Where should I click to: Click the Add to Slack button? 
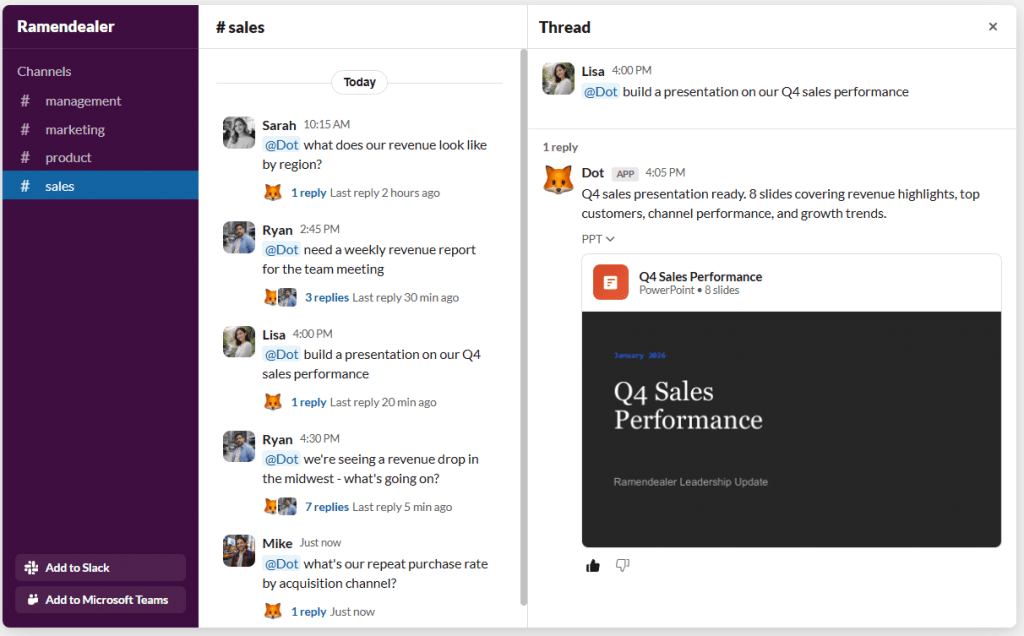tap(101, 567)
